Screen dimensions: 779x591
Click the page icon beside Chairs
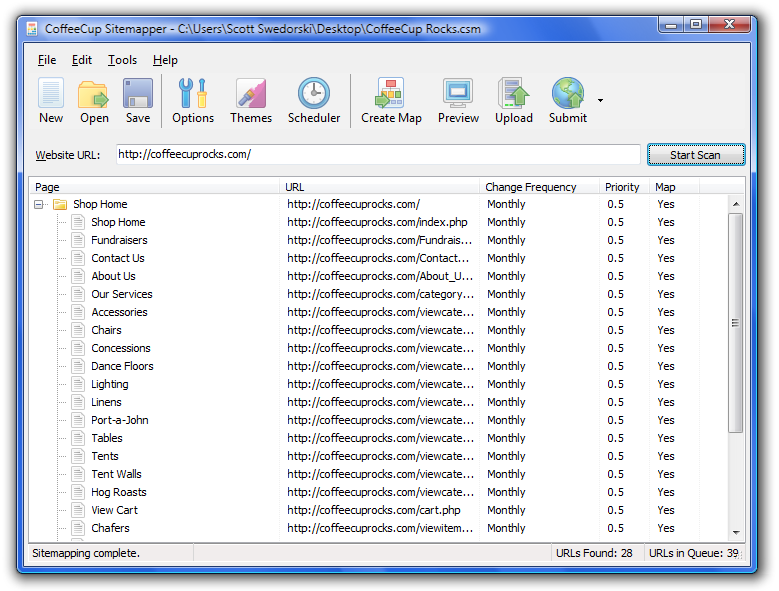78,330
